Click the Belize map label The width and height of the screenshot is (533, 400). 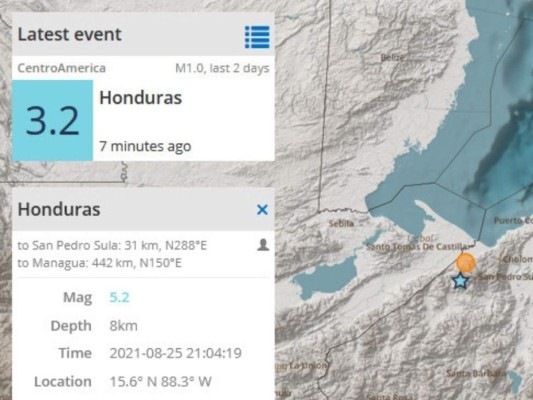coord(393,58)
